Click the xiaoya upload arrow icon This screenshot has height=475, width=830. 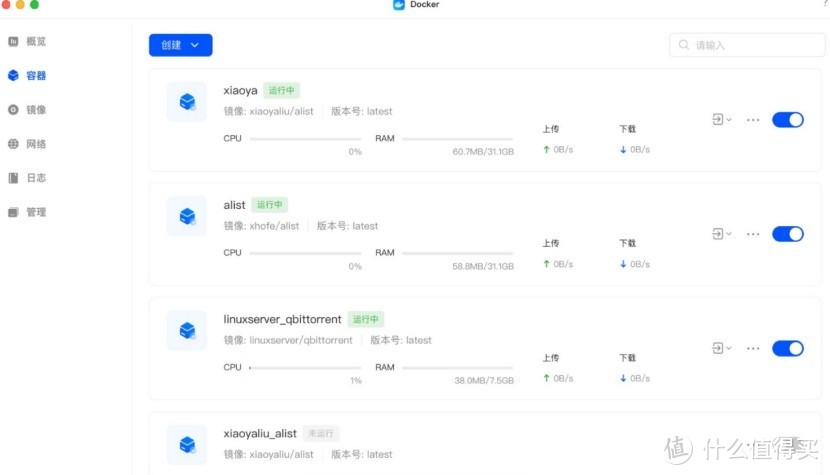coord(546,150)
